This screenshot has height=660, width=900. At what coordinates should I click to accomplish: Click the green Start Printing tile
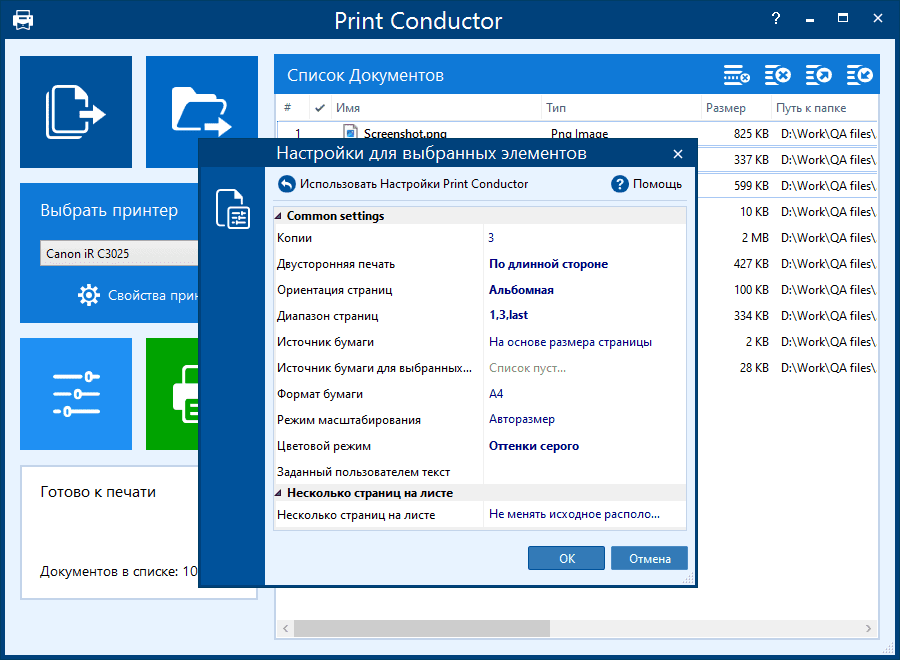[x=172, y=394]
